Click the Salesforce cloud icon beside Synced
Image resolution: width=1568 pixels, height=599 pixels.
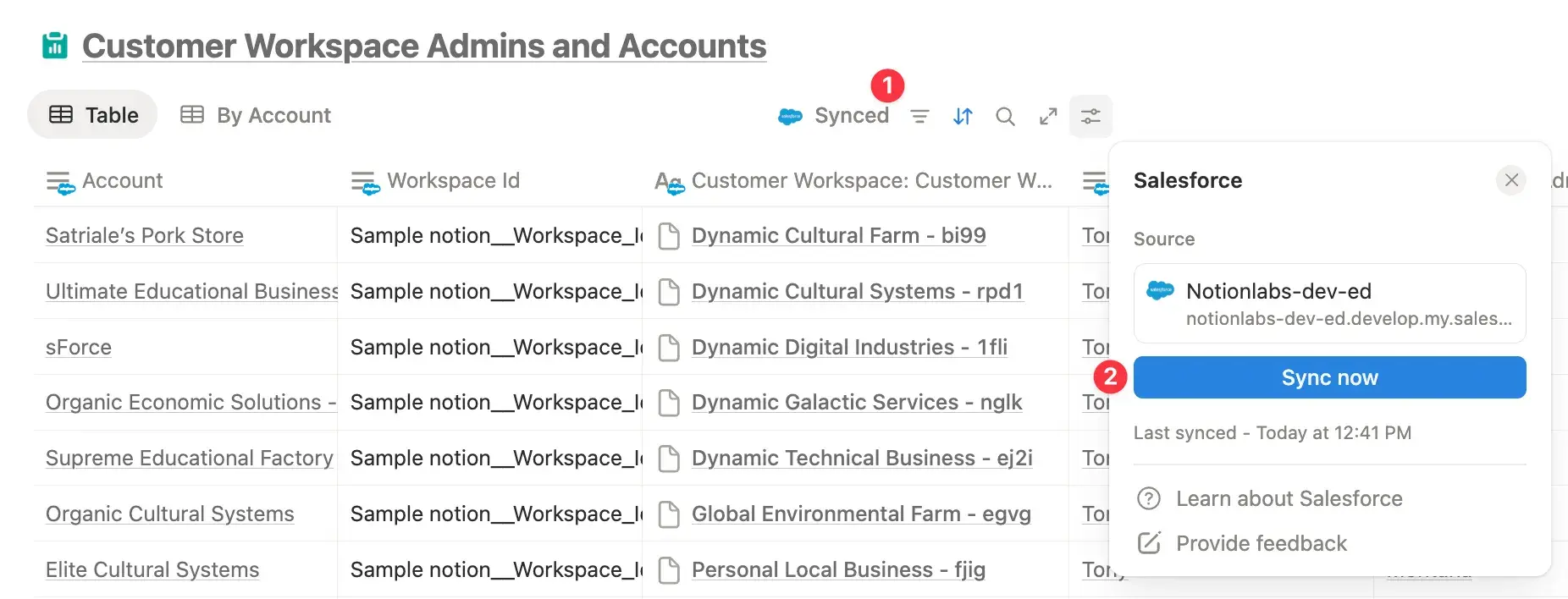[790, 117]
